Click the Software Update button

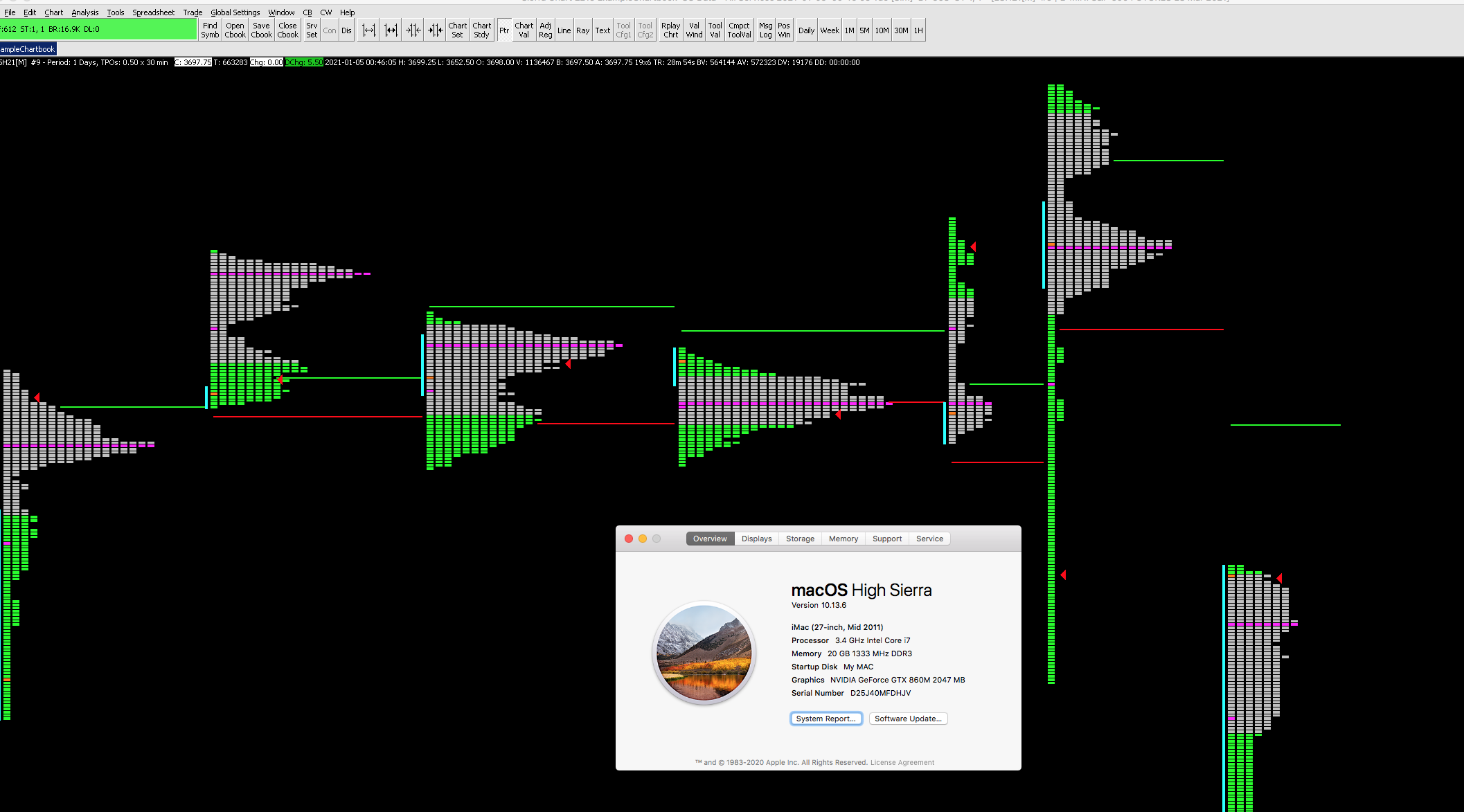[x=908, y=719]
